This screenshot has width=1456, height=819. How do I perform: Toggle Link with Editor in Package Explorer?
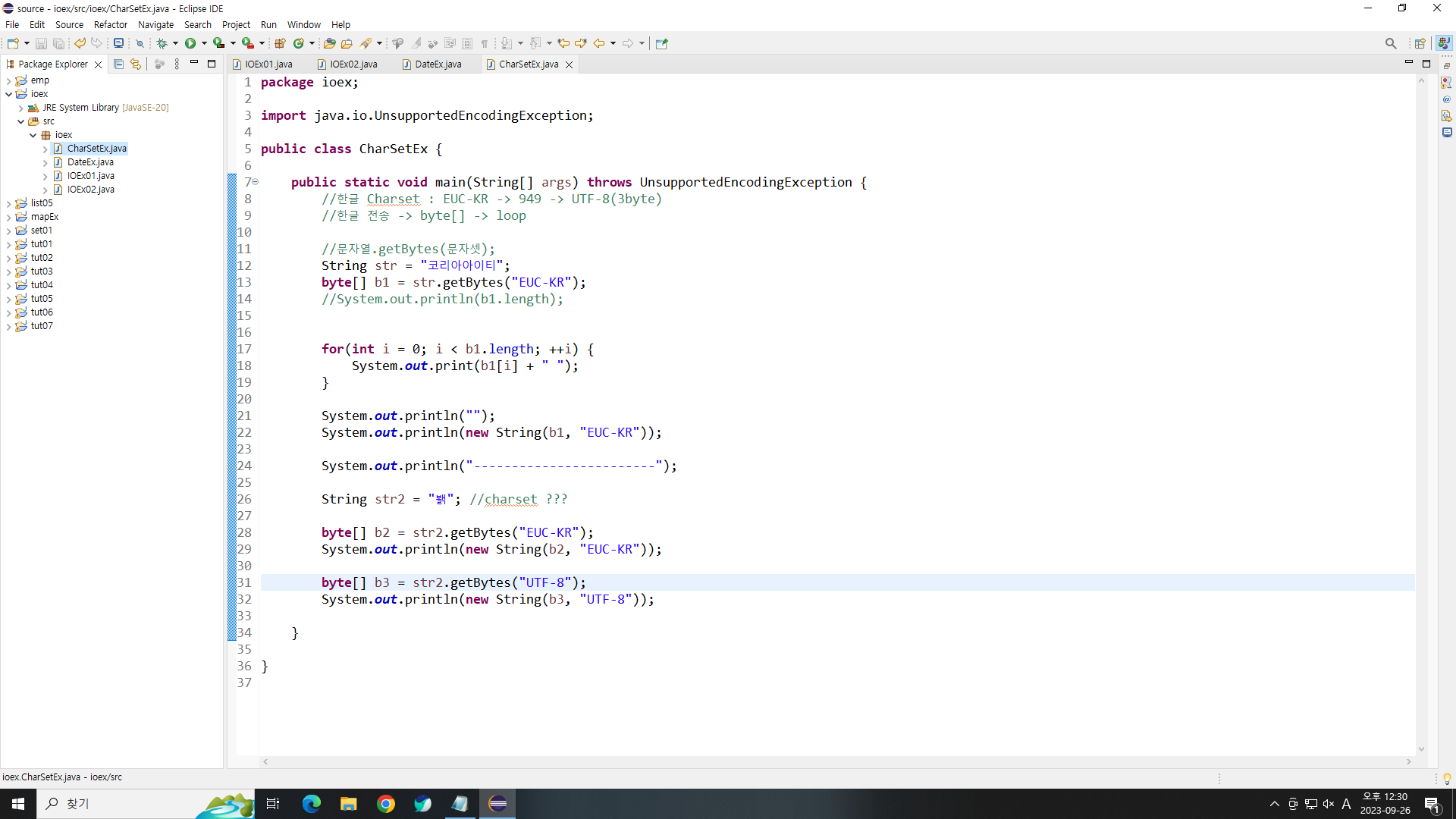136,64
